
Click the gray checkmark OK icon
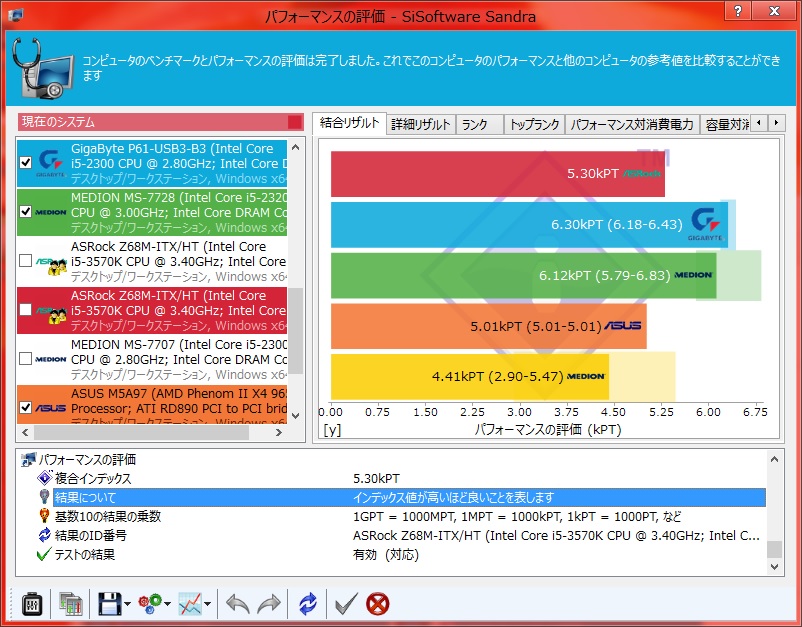(x=346, y=604)
